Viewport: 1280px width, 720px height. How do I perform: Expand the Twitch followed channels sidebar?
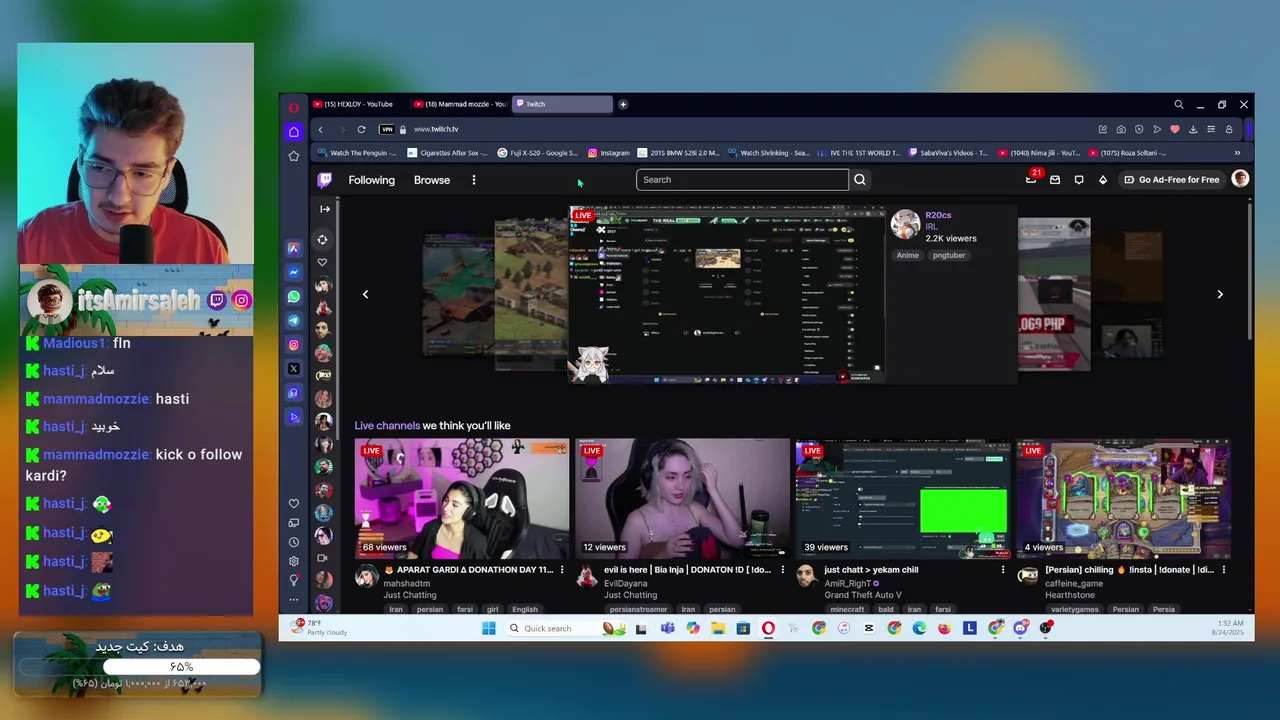click(x=324, y=209)
